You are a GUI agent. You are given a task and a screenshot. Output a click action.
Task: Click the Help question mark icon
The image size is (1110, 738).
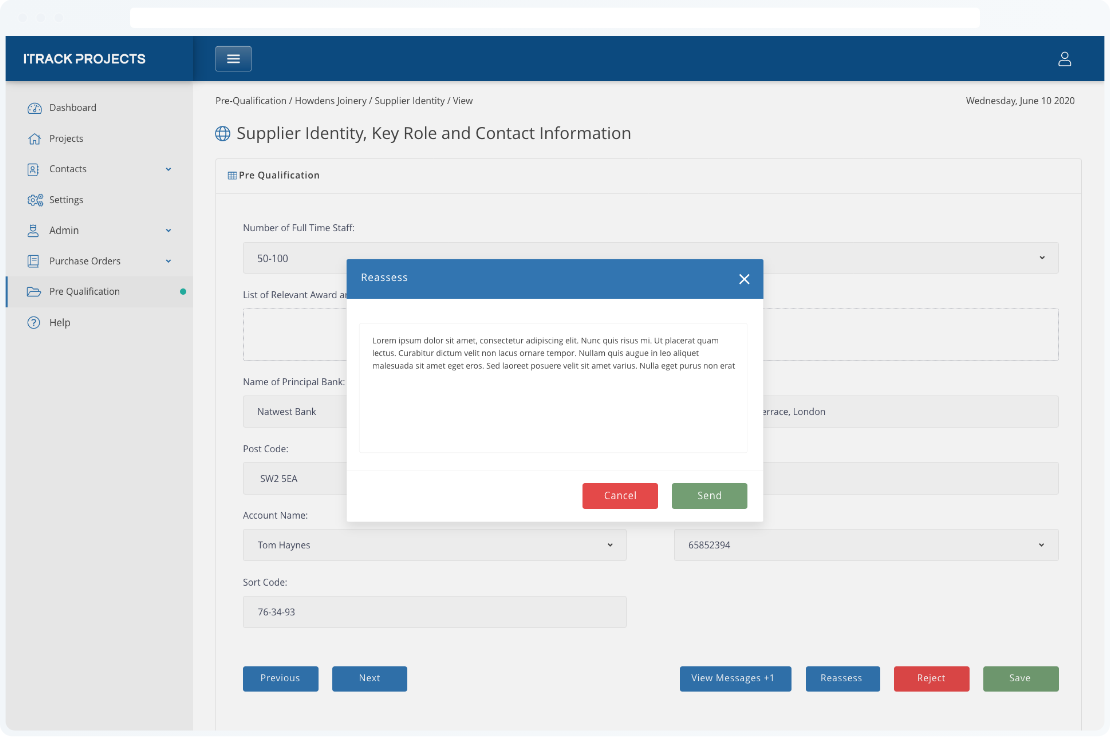coord(34,323)
